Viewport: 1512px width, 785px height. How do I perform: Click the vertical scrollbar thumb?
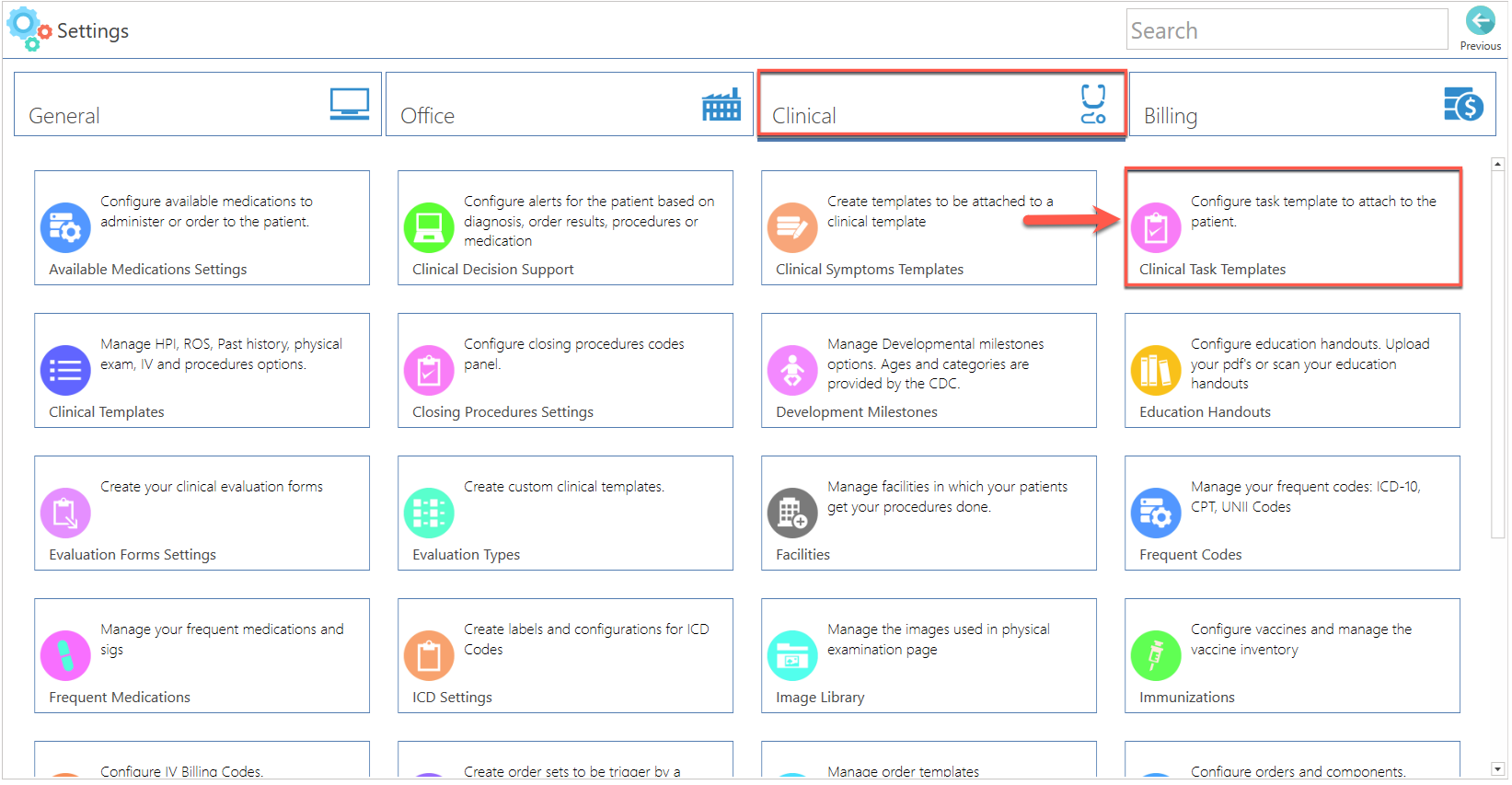1498,354
